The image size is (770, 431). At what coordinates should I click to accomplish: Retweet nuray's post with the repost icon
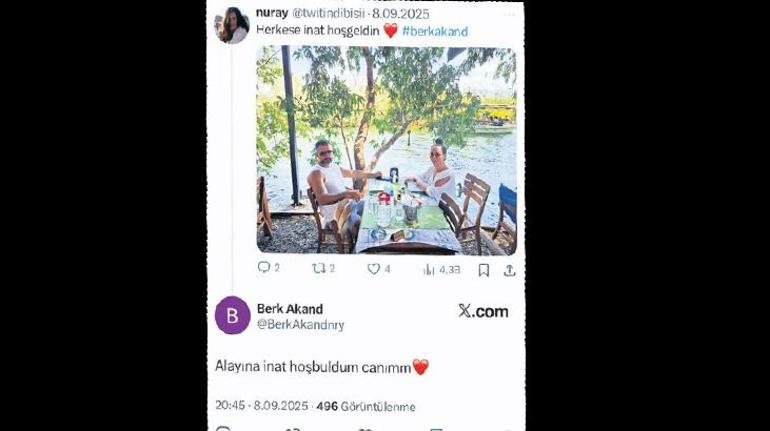320,268
